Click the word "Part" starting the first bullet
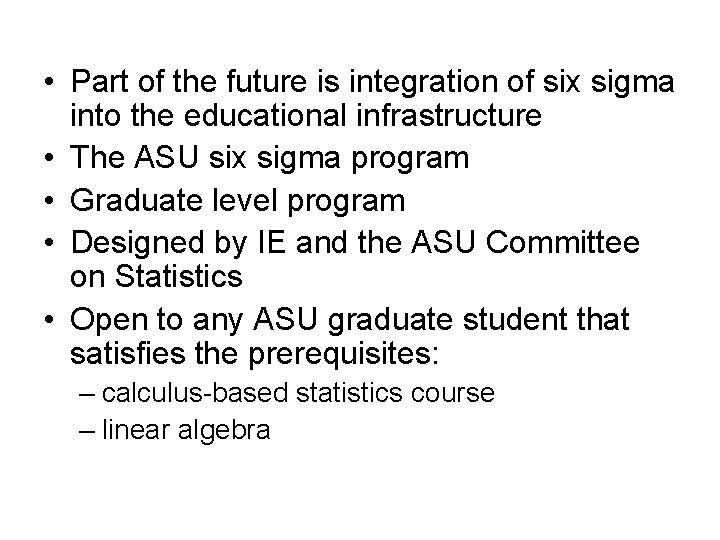Viewport: 720px width, 540px height. (99, 81)
